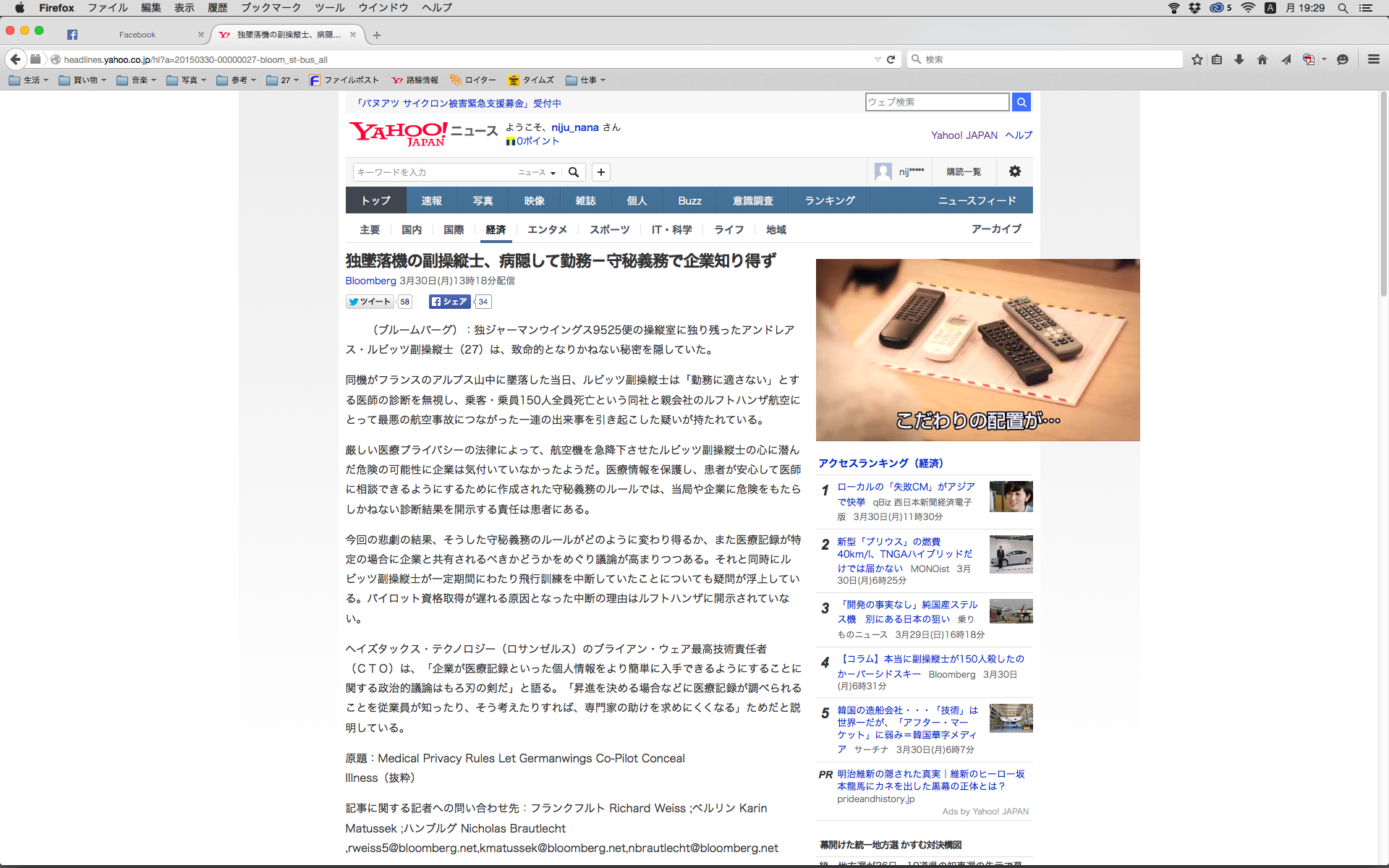The image size is (1389, 868).
Task: Open the remote control video ad thumbnail
Action: (x=977, y=349)
